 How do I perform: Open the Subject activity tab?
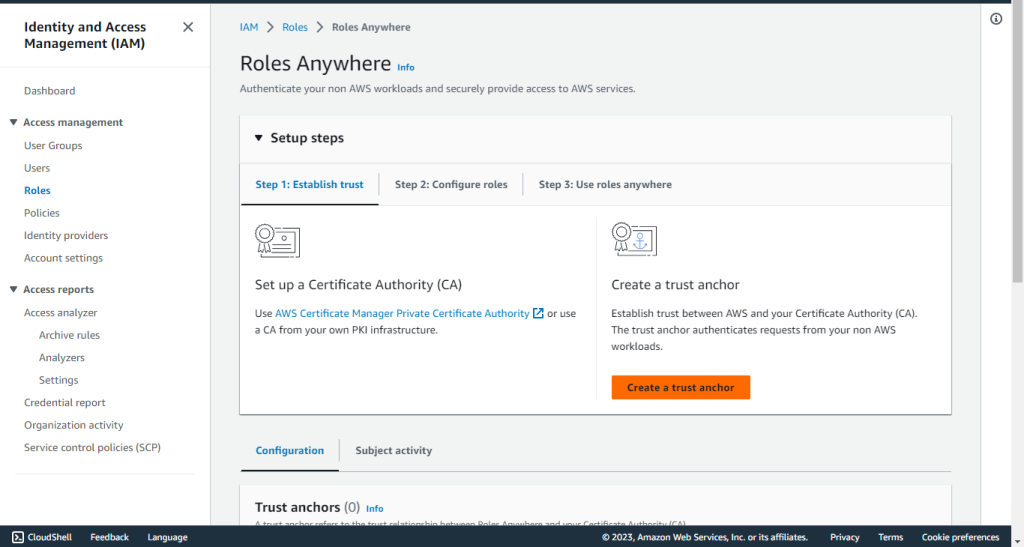(393, 450)
